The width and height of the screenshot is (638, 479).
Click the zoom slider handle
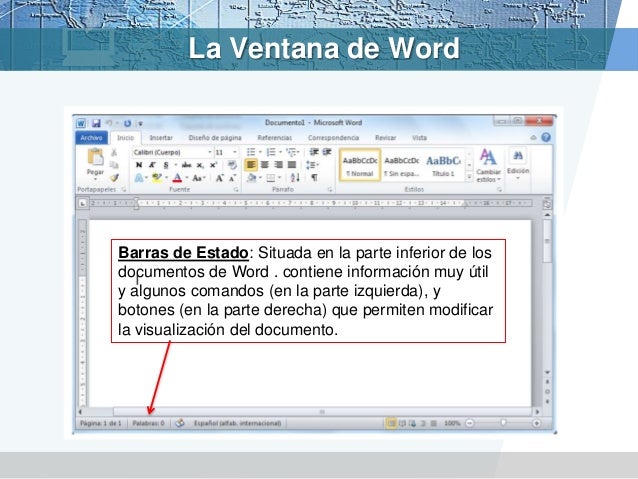point(503,423)
